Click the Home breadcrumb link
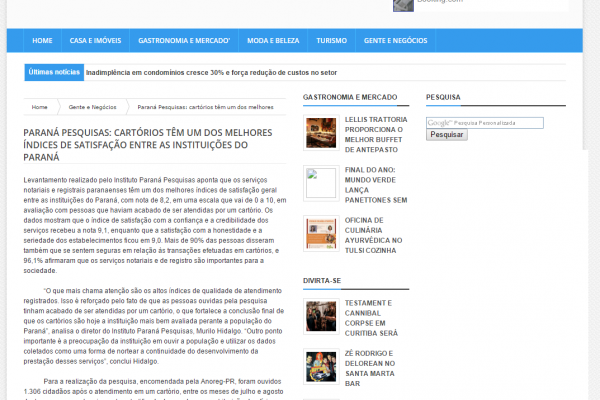Screen dimensions: 600x400 coord(40,106)
